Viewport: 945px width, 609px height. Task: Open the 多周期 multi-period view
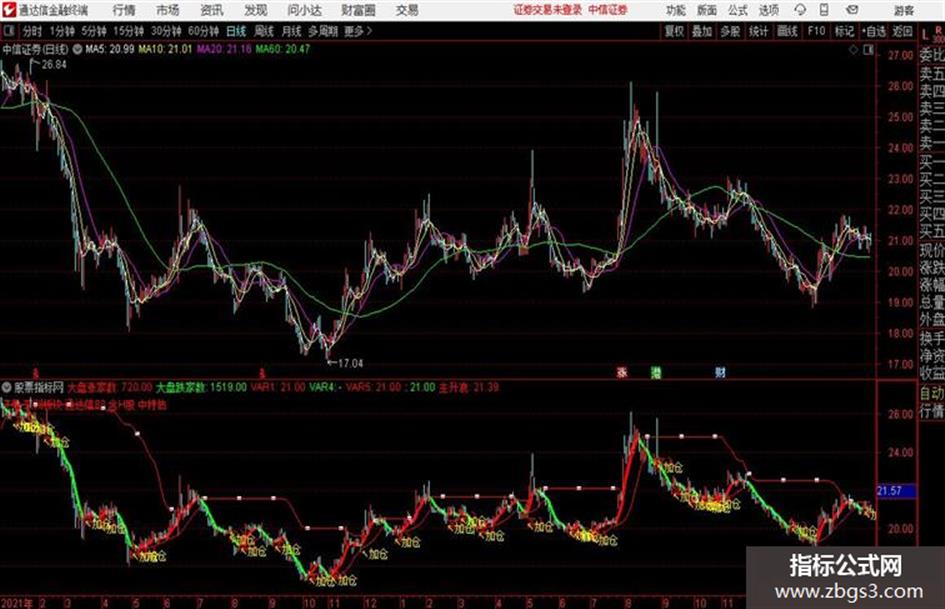pos(322,31)
